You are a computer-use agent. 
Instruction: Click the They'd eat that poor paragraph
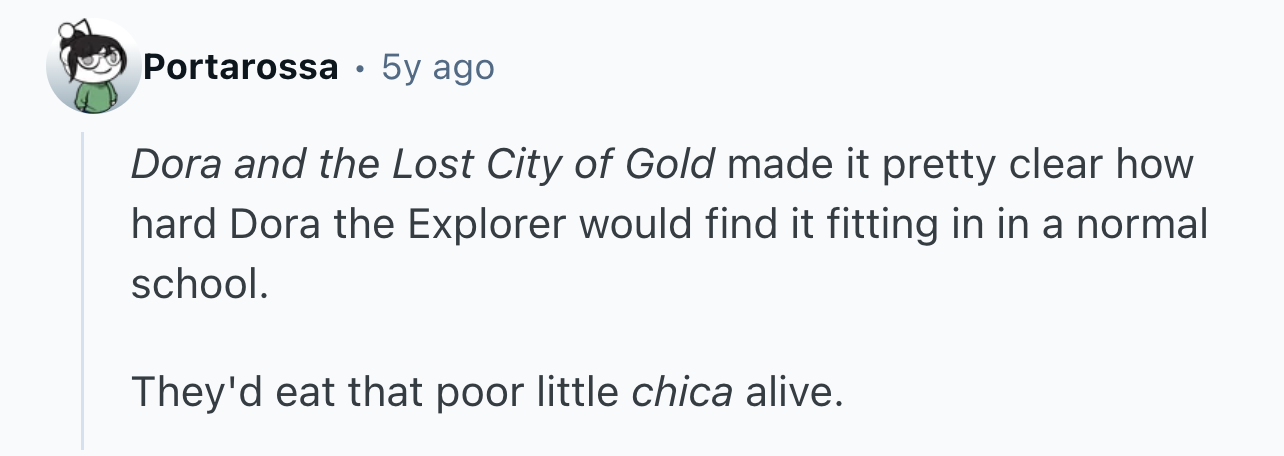(x=488, y=393)
